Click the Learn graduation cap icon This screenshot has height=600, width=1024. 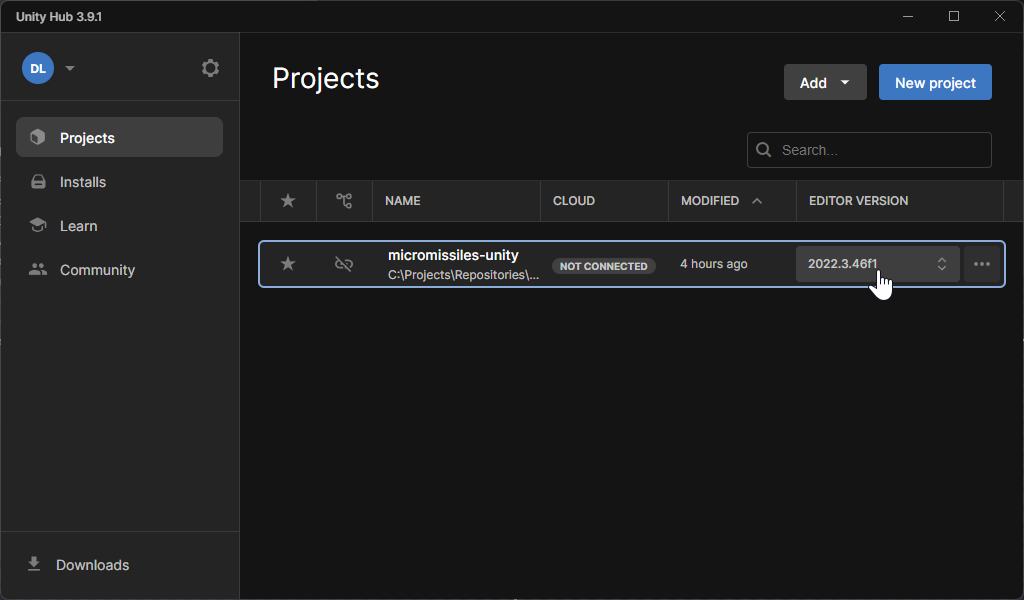(x=38, y=225)
